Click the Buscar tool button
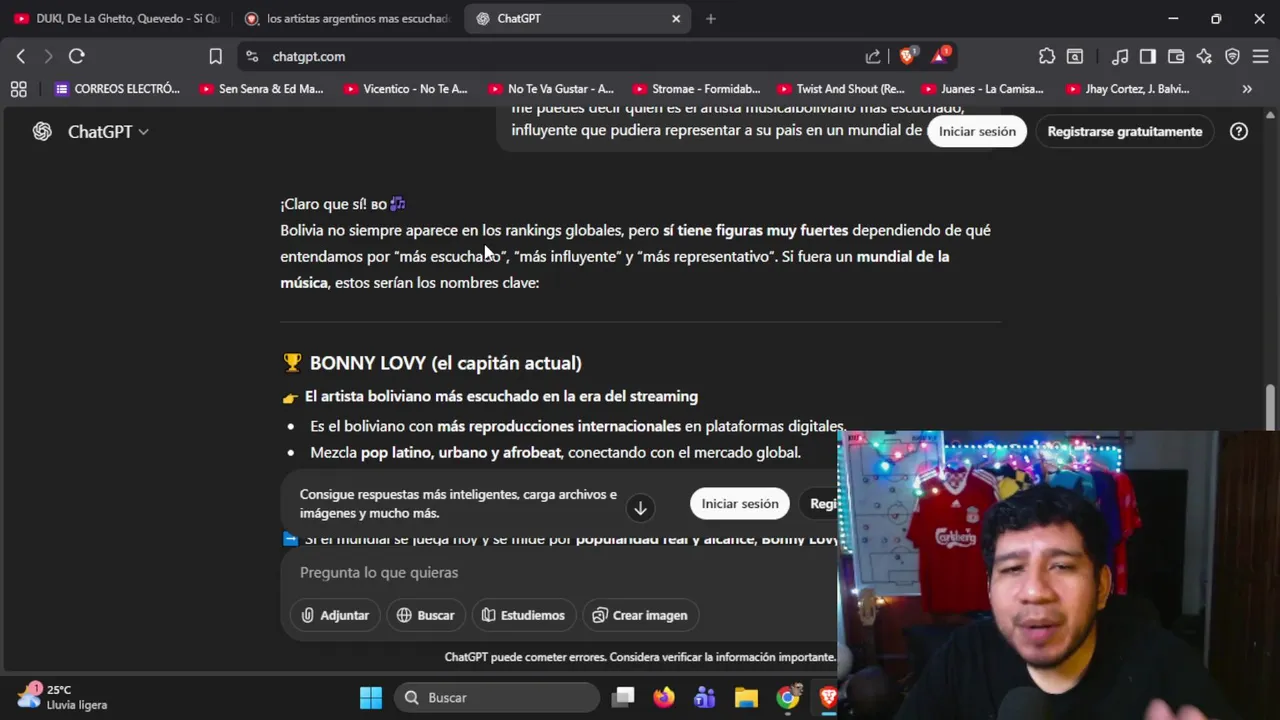 point(425,615)
